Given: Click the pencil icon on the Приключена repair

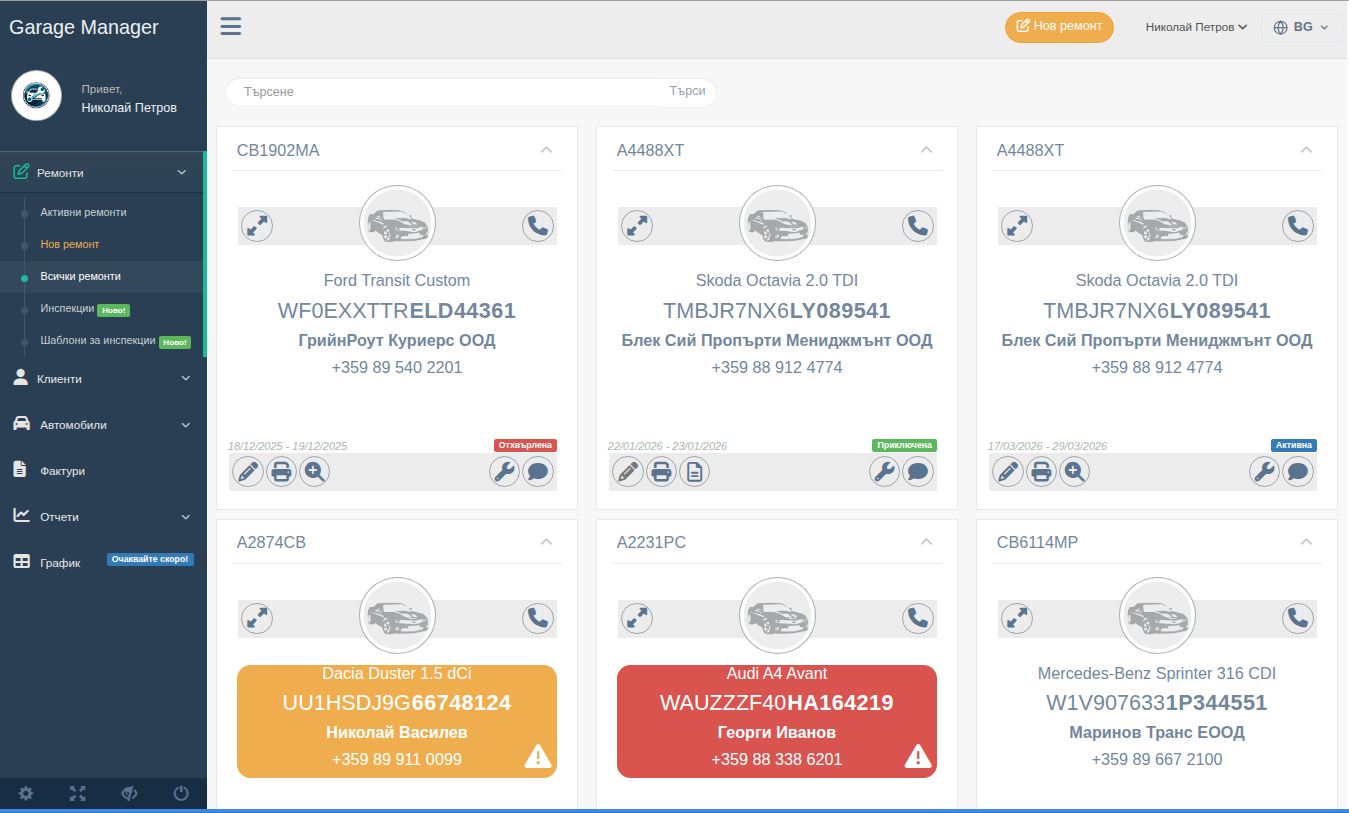Looking at the screenshot, I should [x=628, y=471].
